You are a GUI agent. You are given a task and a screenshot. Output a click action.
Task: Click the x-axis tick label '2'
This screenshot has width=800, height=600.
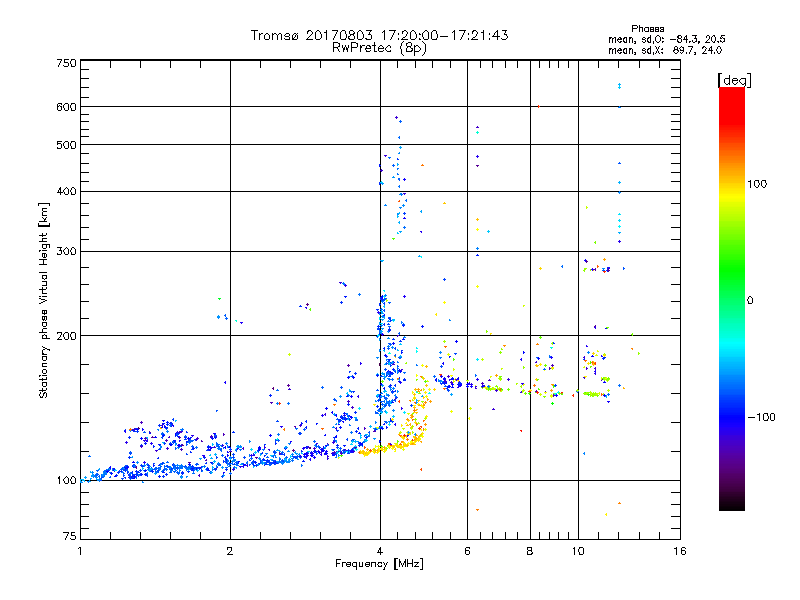(230, 551)
